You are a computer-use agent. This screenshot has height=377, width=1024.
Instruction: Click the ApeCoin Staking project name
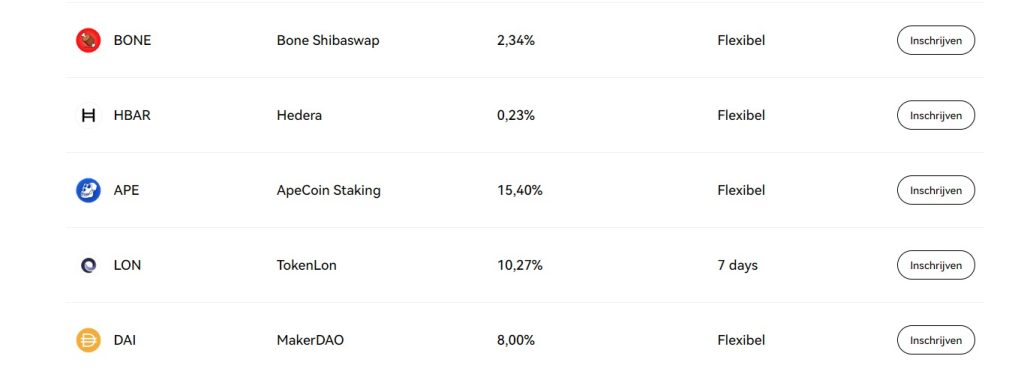point(328,191)
